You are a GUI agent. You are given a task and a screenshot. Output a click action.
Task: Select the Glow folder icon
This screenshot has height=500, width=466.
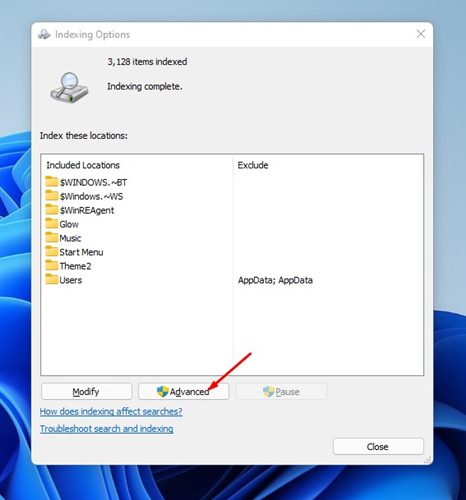click(52, 224)
